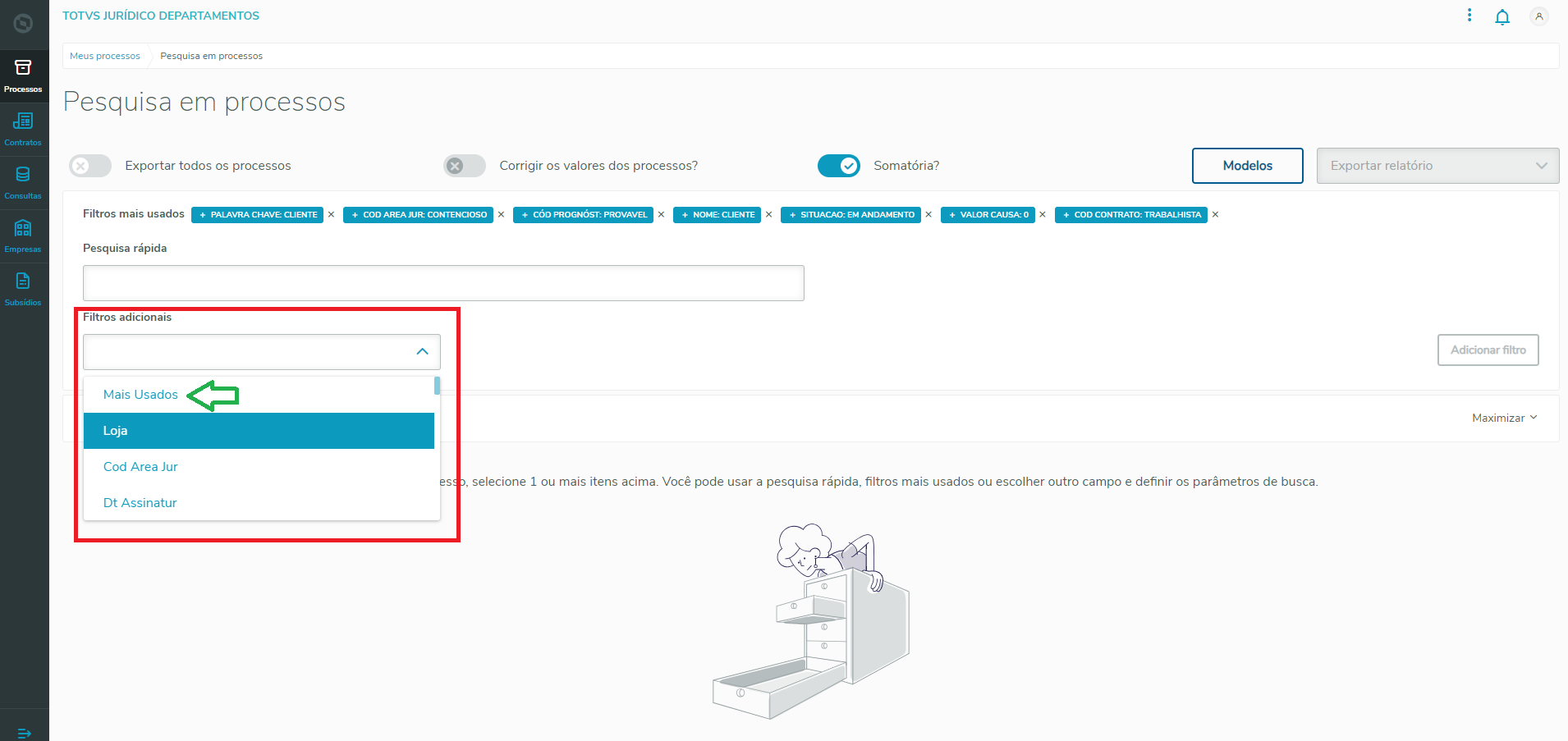
Task: Remove the SITUACAO: EM ANDAMENTO filter
Action: tap(929, 215)
